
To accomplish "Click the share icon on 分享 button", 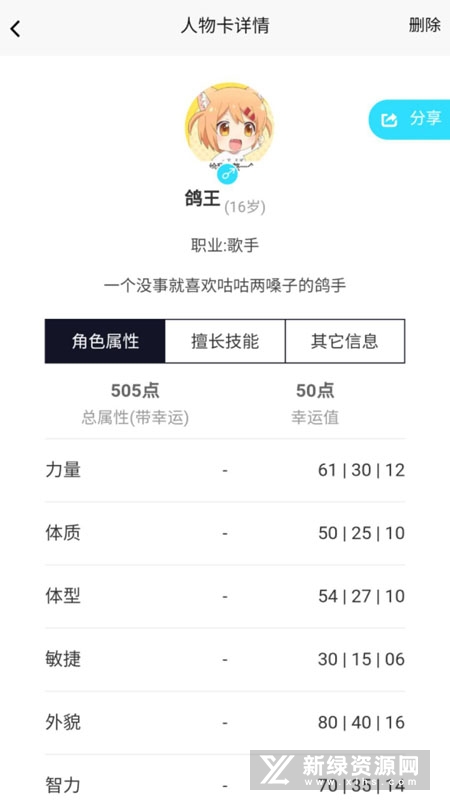I will pos(389,119).
